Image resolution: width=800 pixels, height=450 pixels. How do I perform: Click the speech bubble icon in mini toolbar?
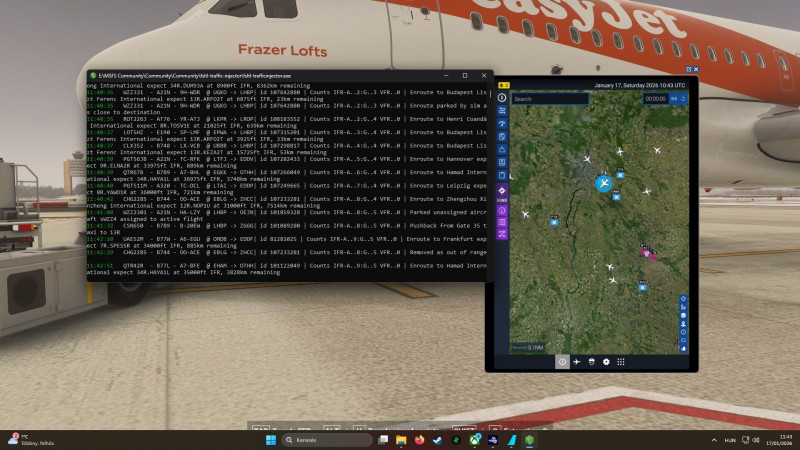pos(683,340)
